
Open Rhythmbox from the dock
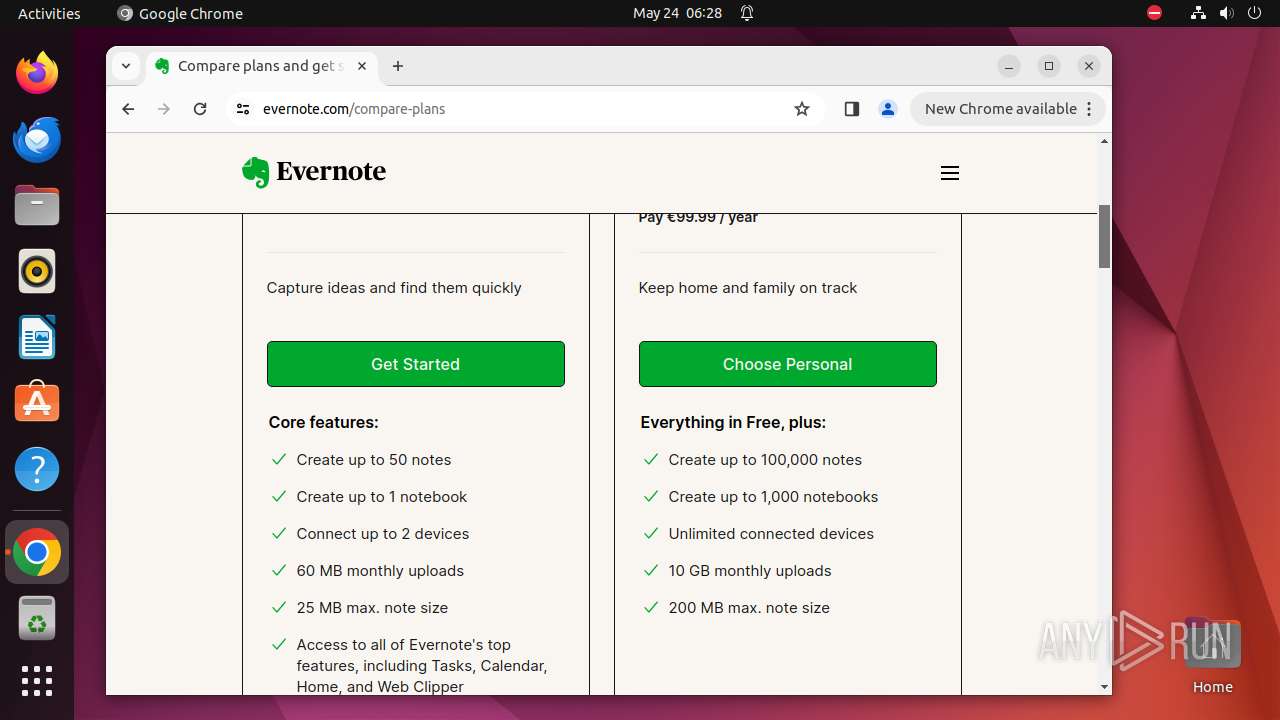coord(37,271)
